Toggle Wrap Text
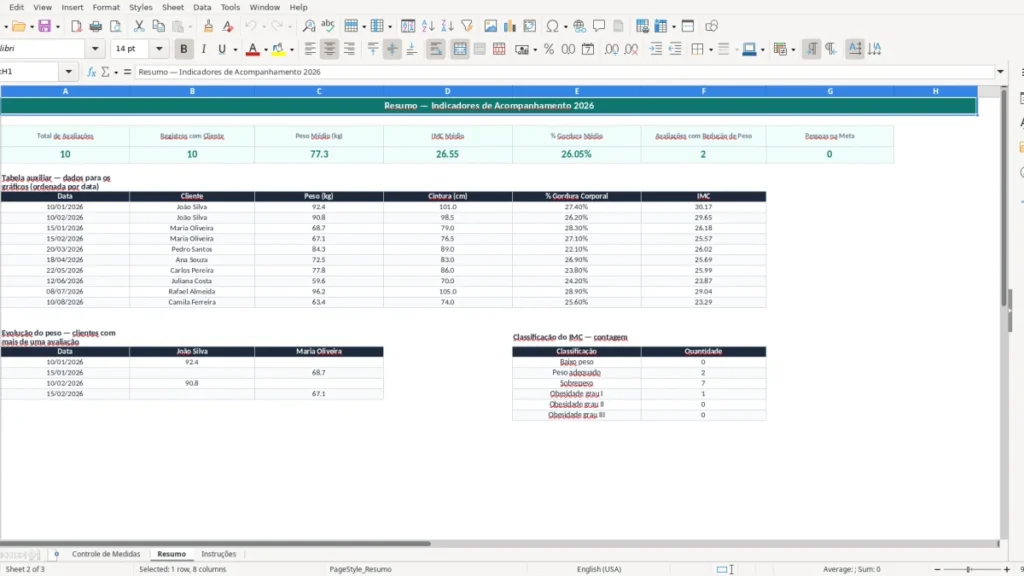 tap(436, 49)
